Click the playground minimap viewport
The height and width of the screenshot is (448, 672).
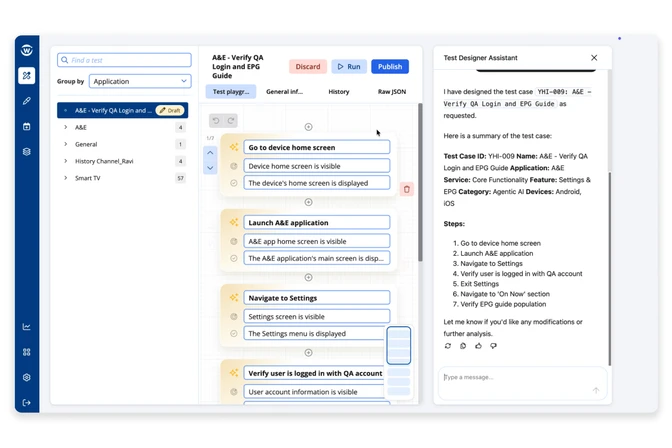pos(399,346)
